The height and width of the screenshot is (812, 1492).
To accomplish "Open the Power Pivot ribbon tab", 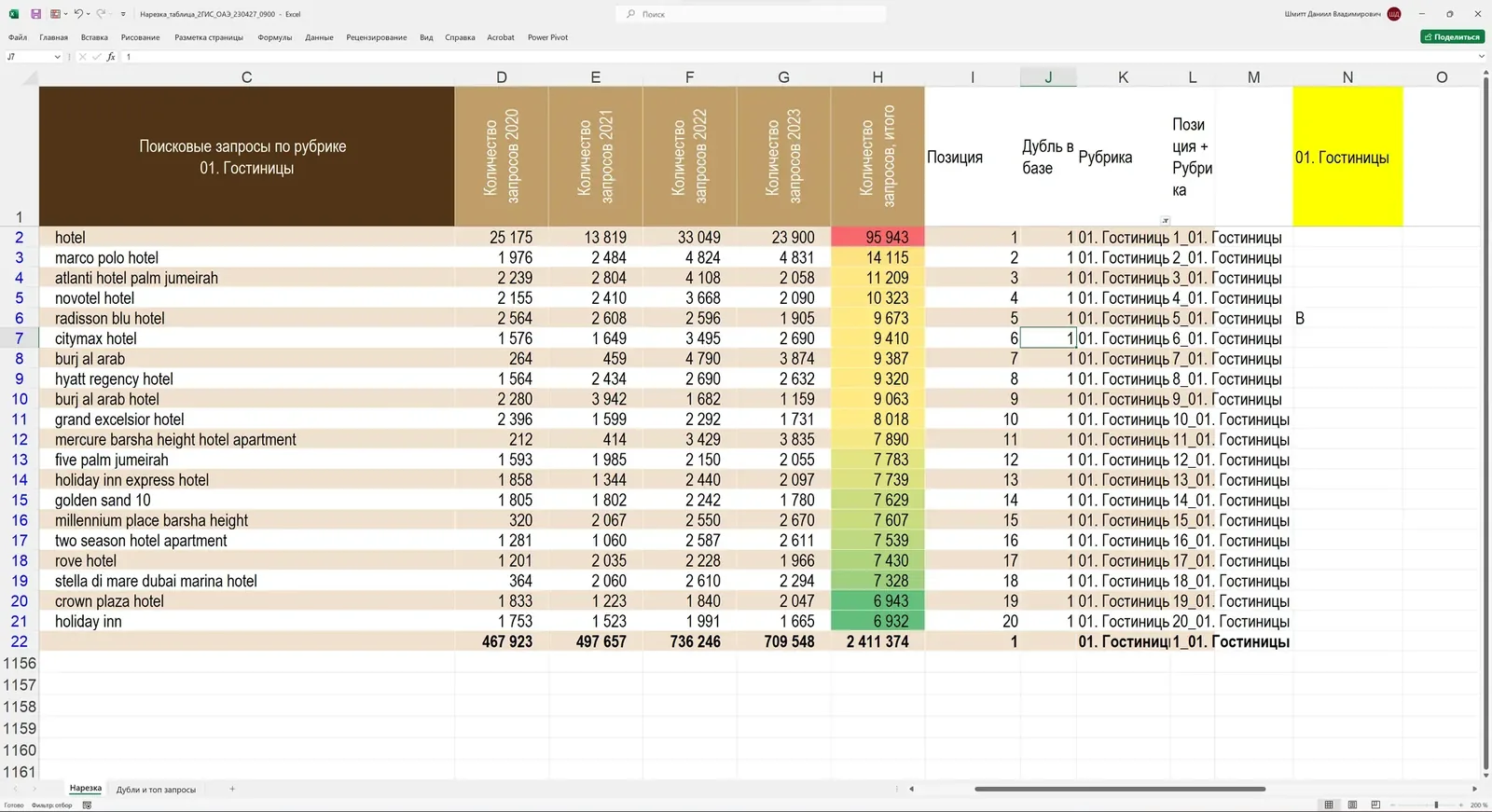I will point(547,37).
